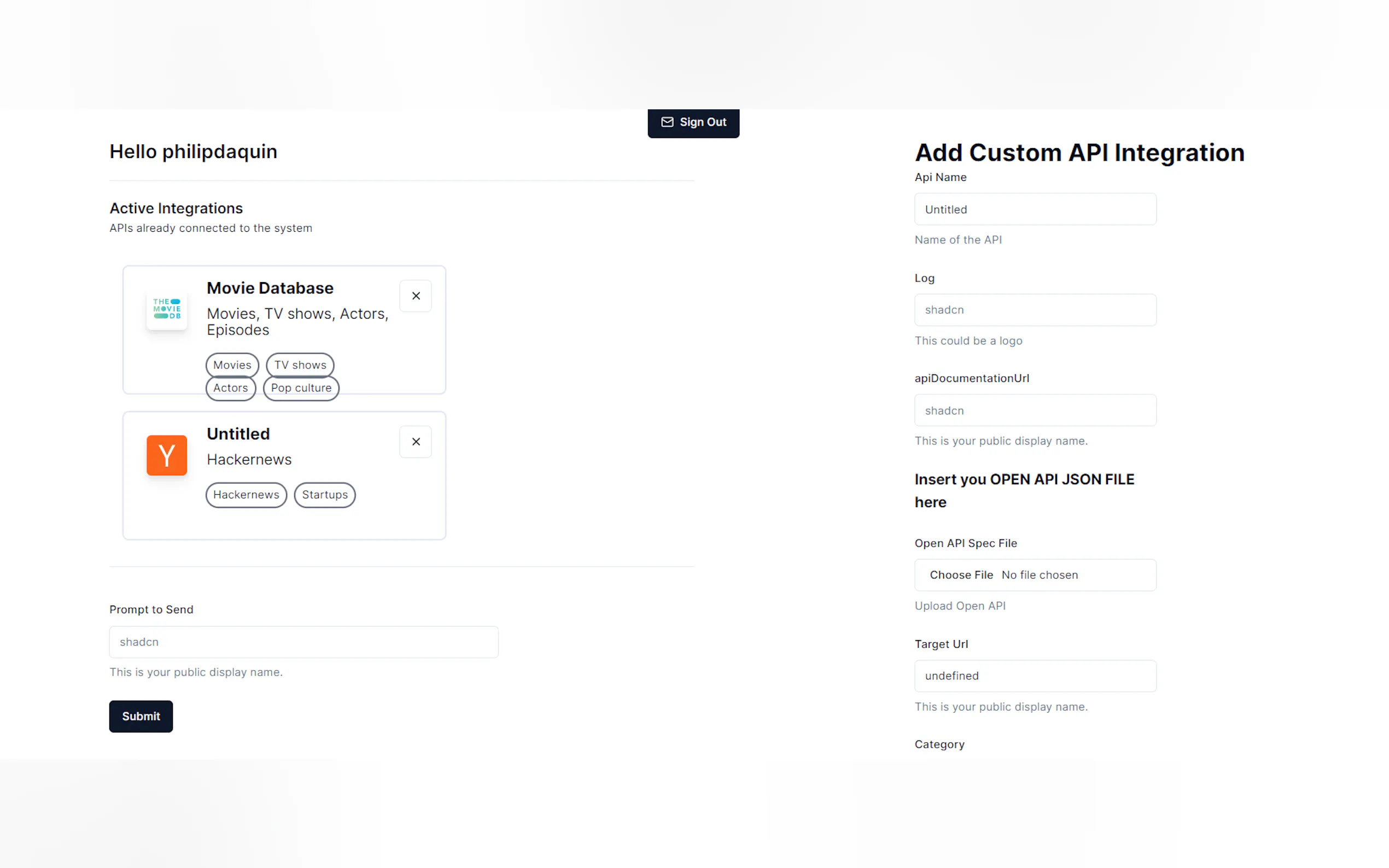Click the Submit button

tap(141, 716)
